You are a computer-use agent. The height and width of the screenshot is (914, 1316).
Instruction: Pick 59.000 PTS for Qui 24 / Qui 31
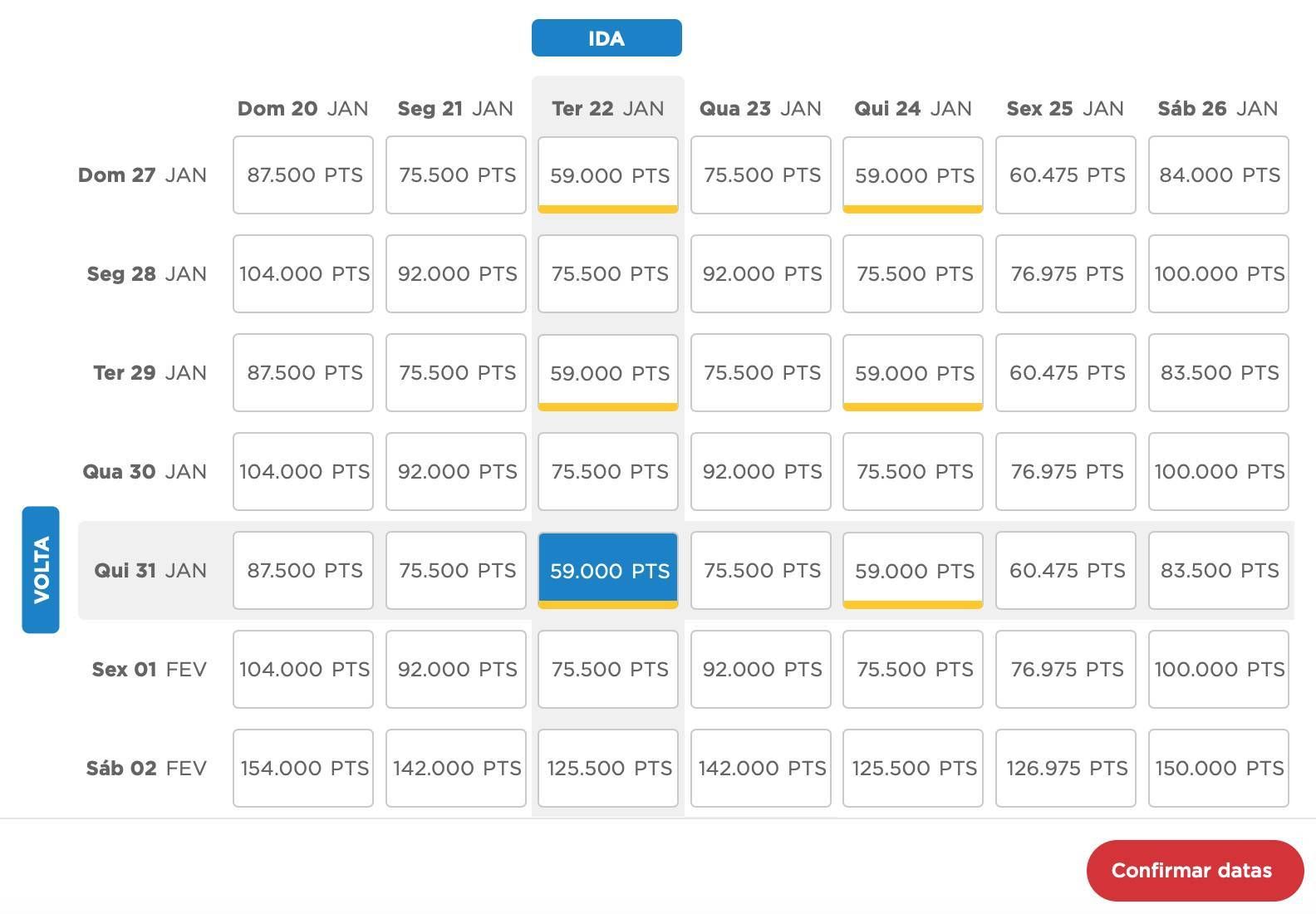913,571
